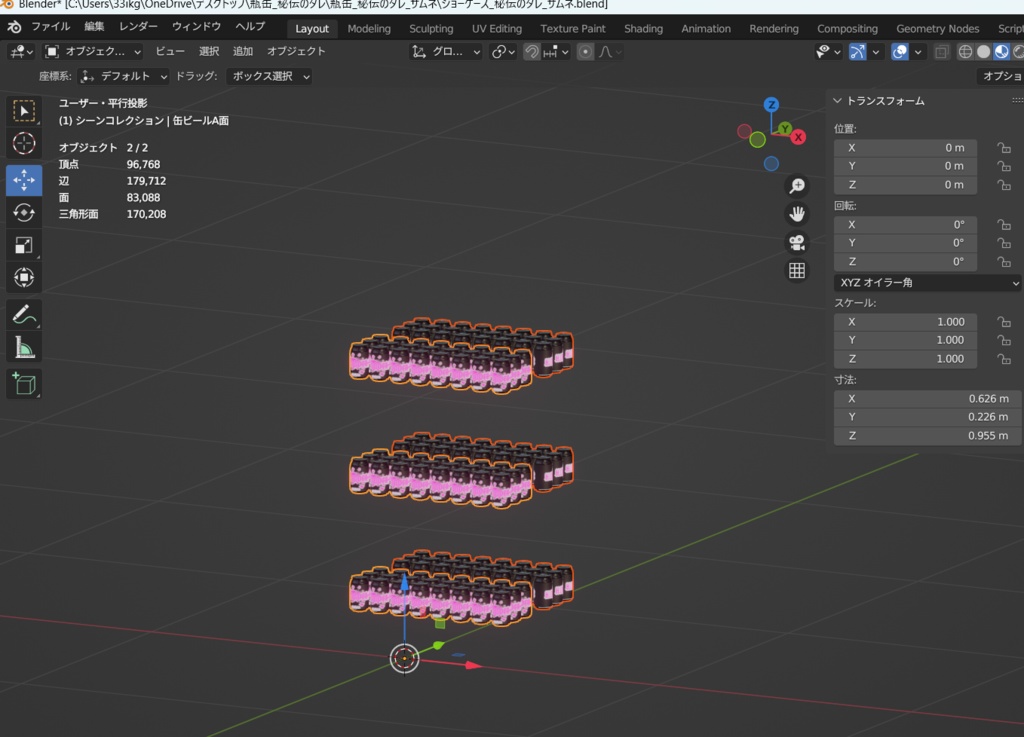Viewport: 1024px width, 737px height.
Task: Select solid viewport shading
Action: pyautogui.click(x=983, y=52)
